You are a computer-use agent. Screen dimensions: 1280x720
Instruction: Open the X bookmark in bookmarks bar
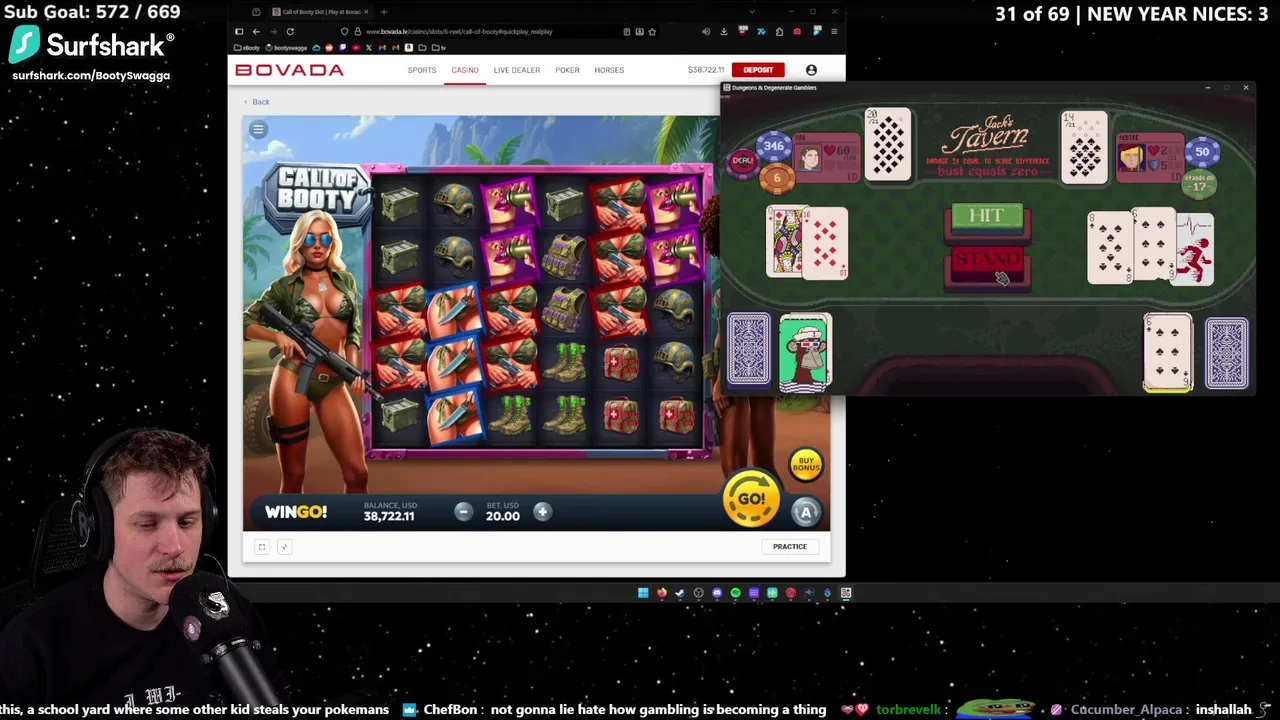[x=369, y=48]
